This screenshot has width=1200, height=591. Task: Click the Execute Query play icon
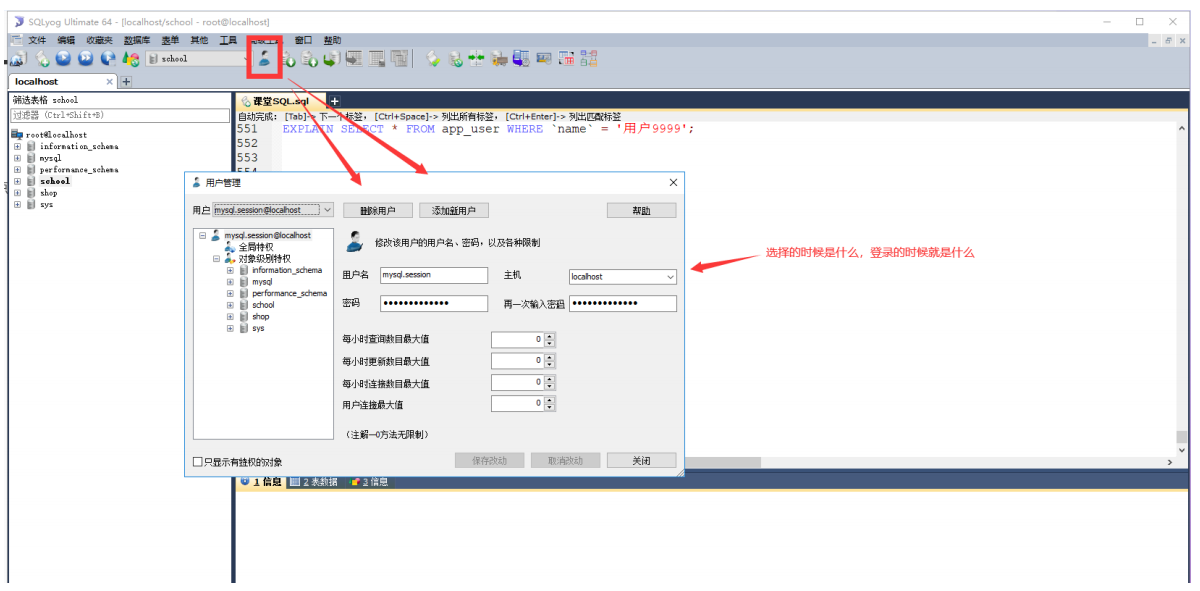[x=63, y=59]
